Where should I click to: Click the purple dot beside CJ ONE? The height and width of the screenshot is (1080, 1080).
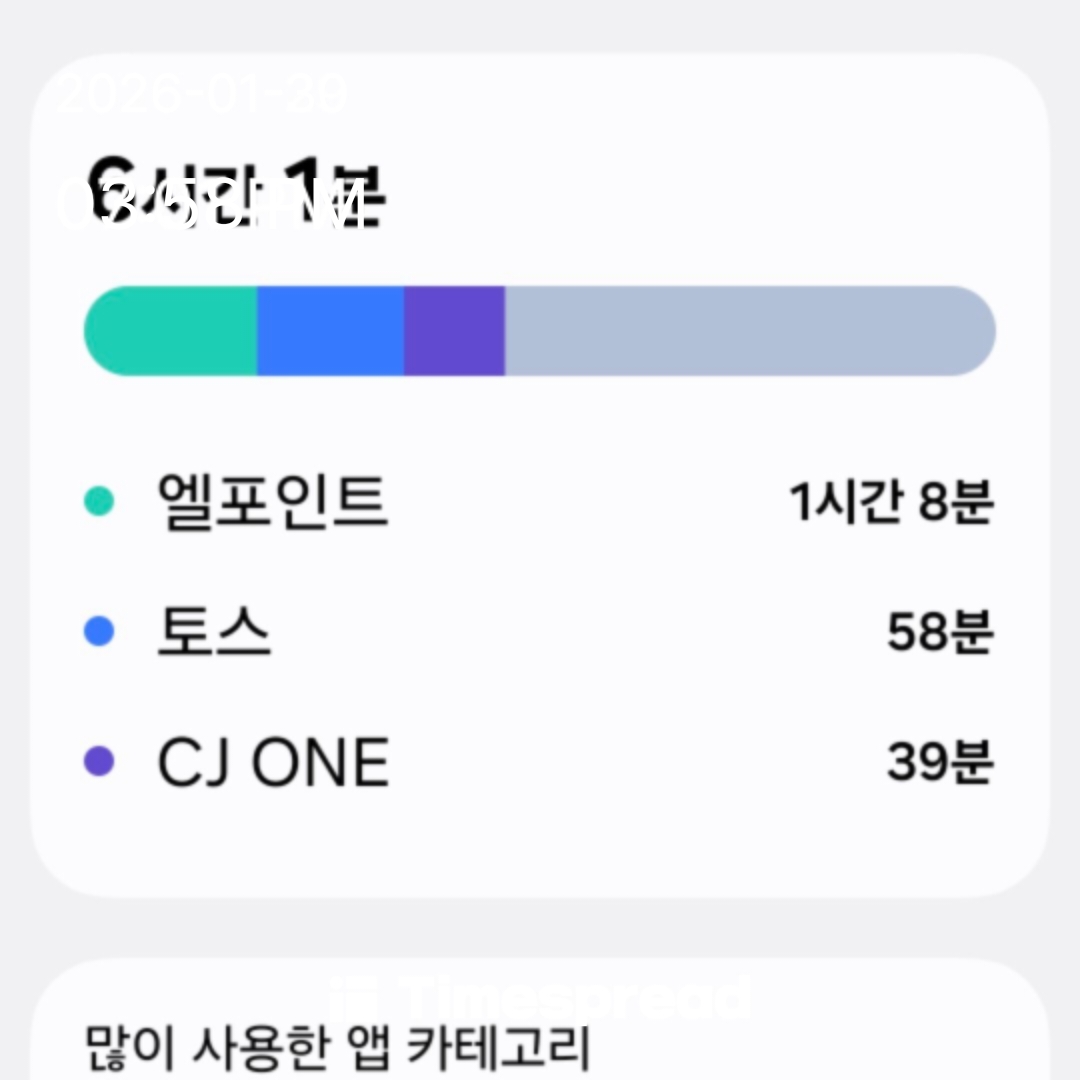(98, 762)
